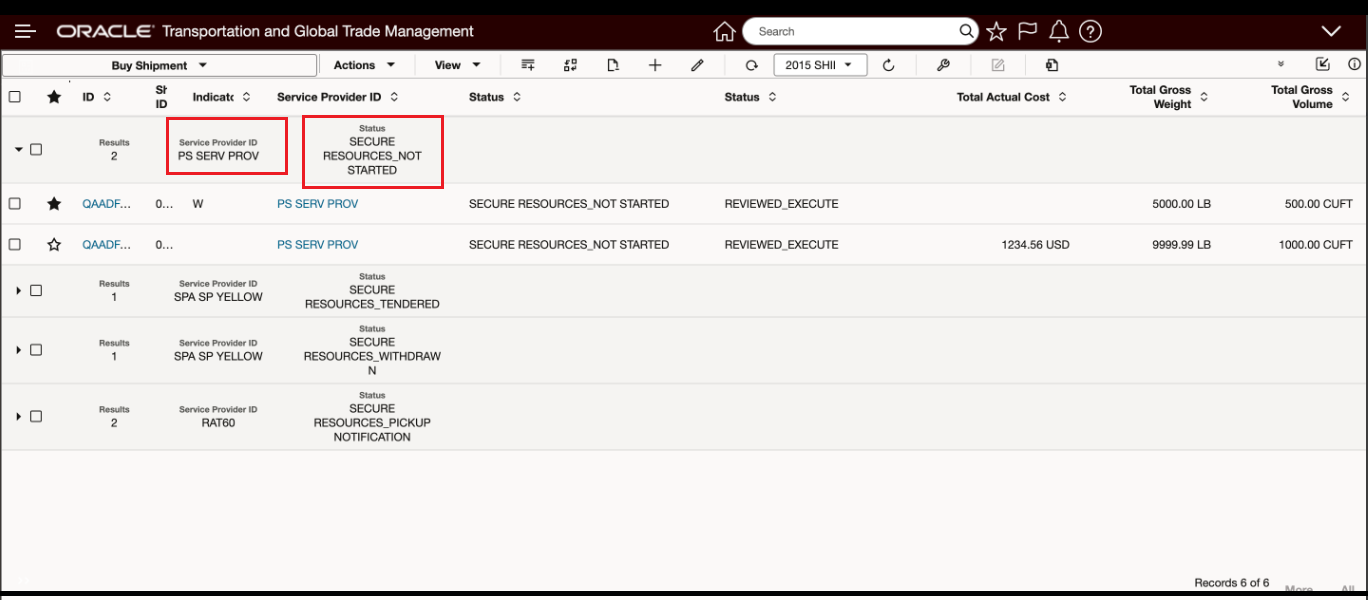Viewport: 1368px width, 600px height.
Task: Click the info circle icon in toolbar
Action: tap(1355, 65)
